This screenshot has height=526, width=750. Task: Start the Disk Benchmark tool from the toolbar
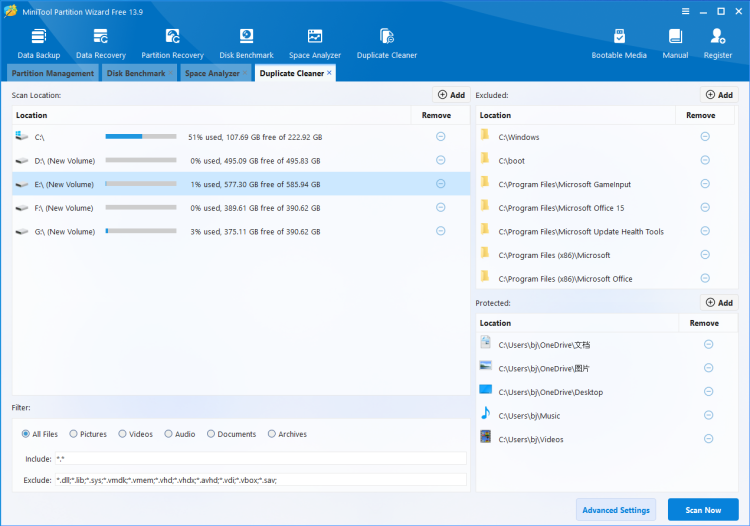click(246, 44)
